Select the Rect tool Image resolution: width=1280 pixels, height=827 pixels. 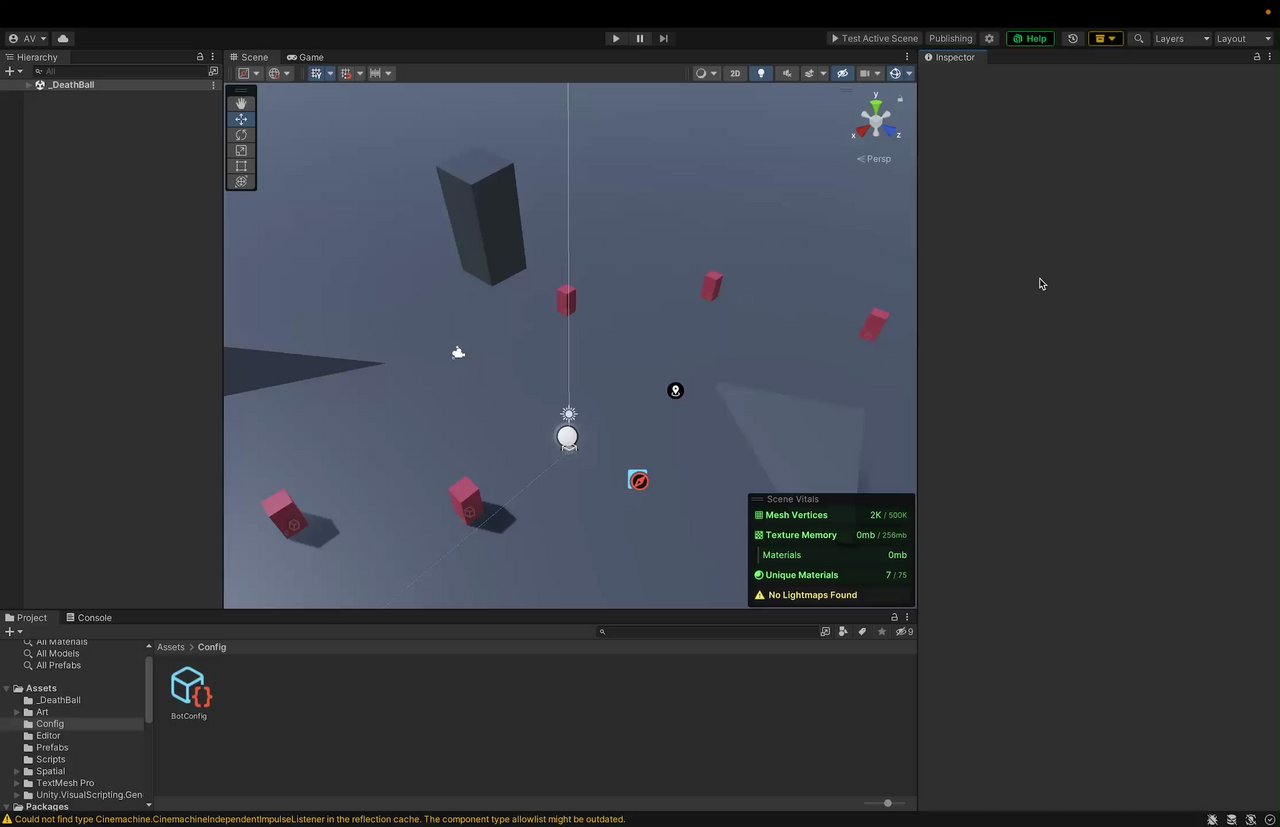pos(241,166)
